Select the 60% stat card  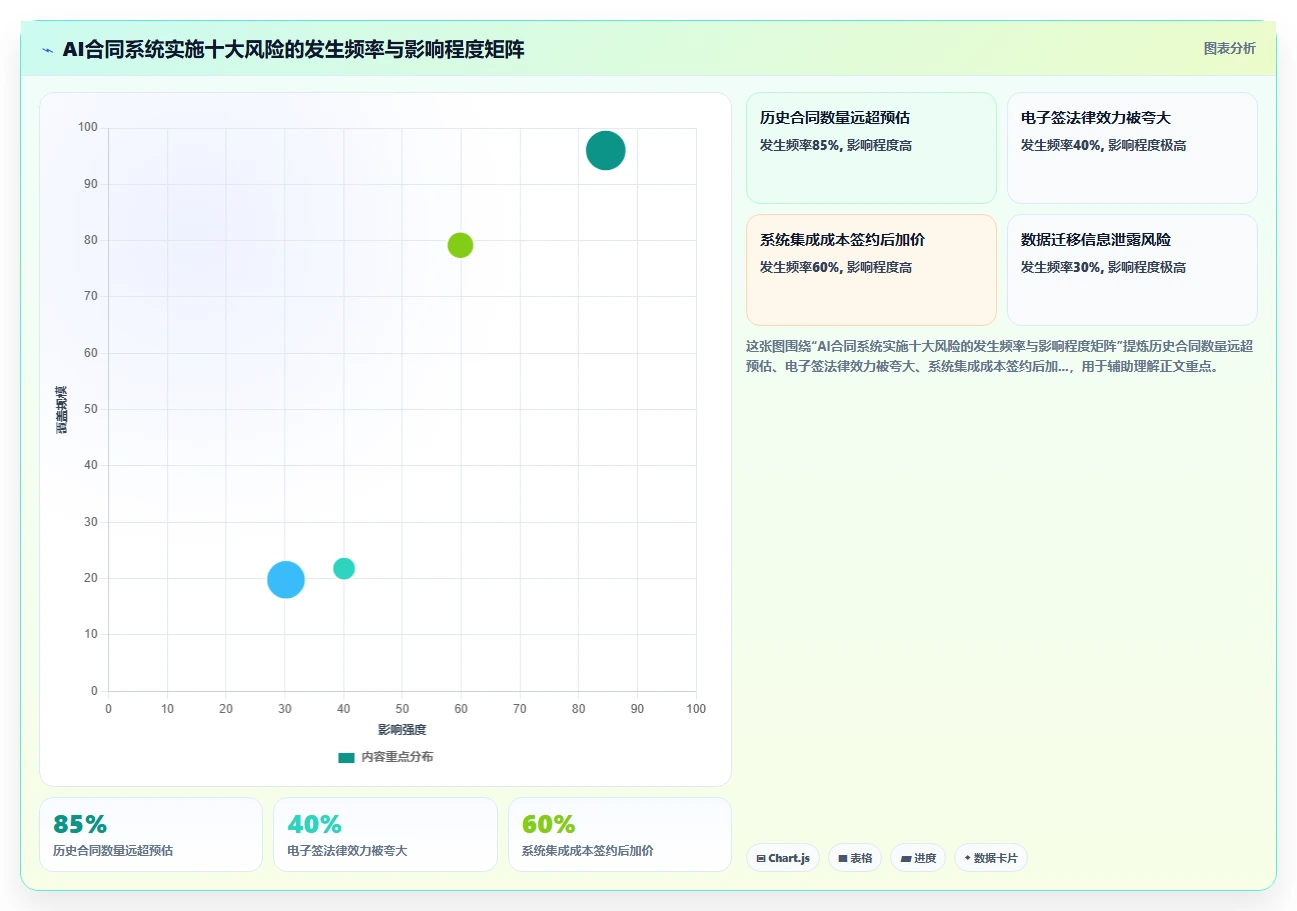620,835
